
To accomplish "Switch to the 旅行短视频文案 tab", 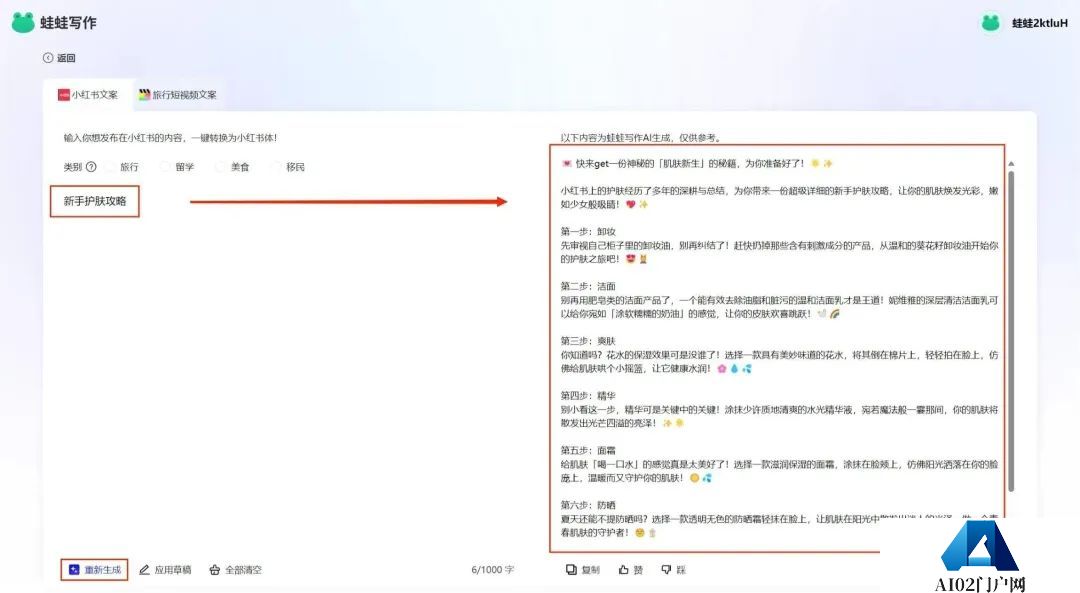I will [178, 94].
